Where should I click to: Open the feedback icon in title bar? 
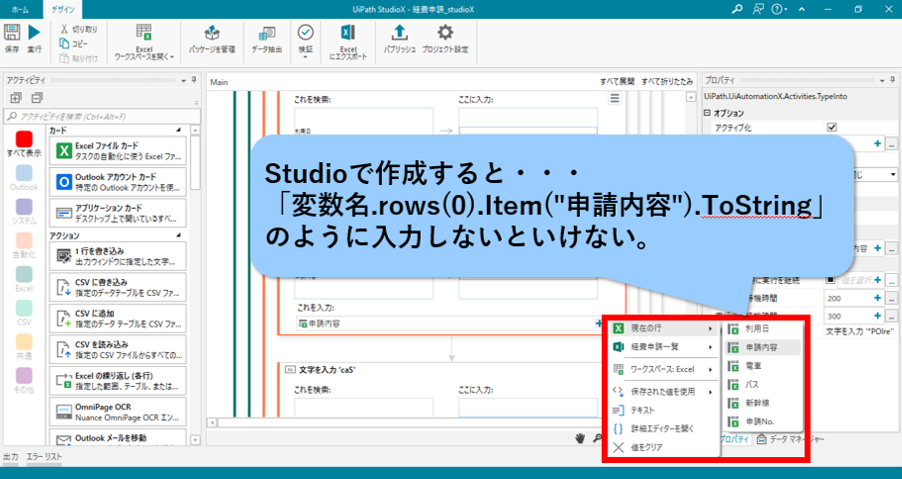click(x=758, y=9)
